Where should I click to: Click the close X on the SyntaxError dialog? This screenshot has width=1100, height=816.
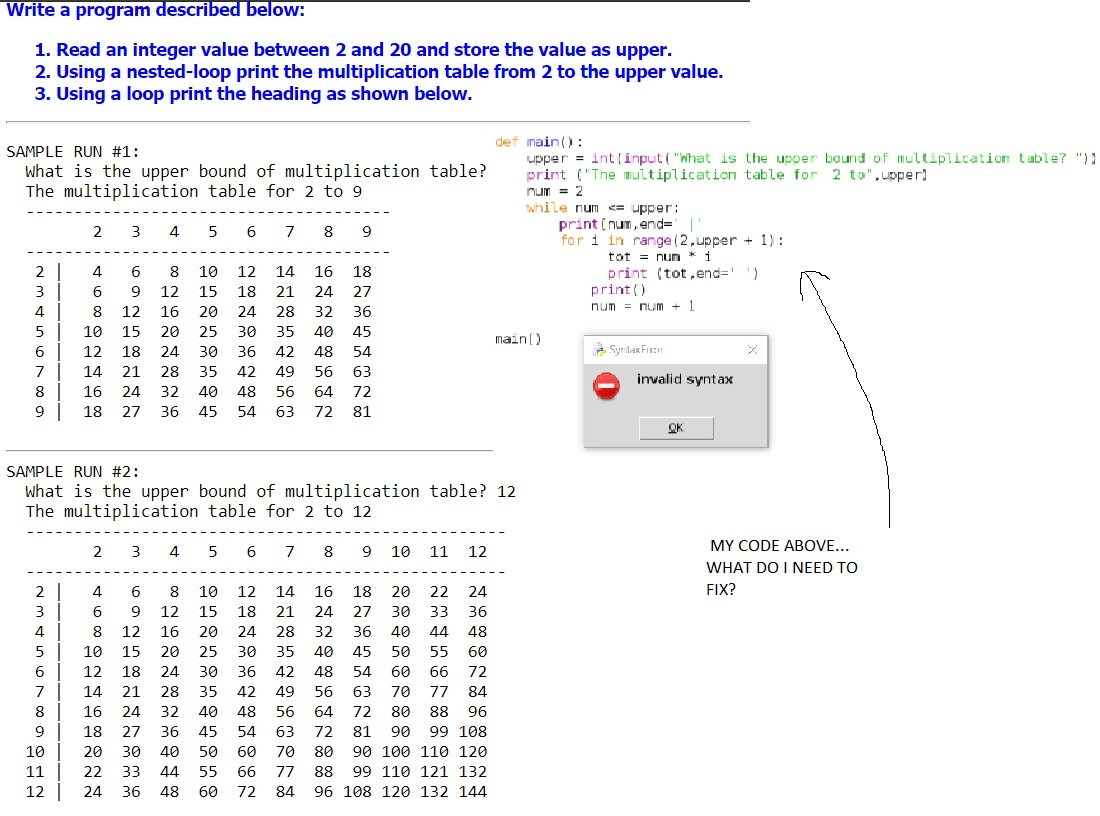(753, 350)
